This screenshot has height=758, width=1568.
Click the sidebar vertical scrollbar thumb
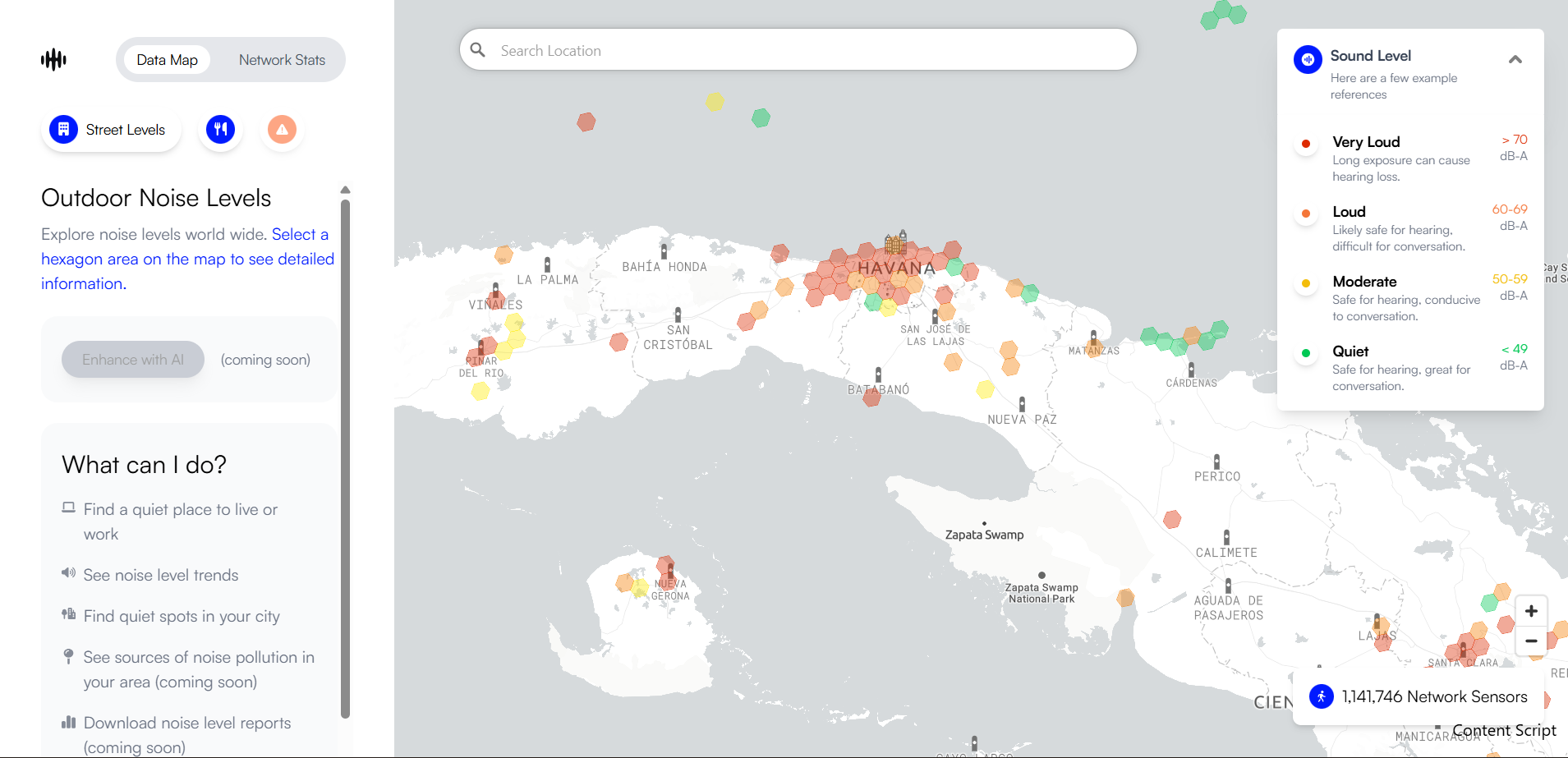click(345, 458)
